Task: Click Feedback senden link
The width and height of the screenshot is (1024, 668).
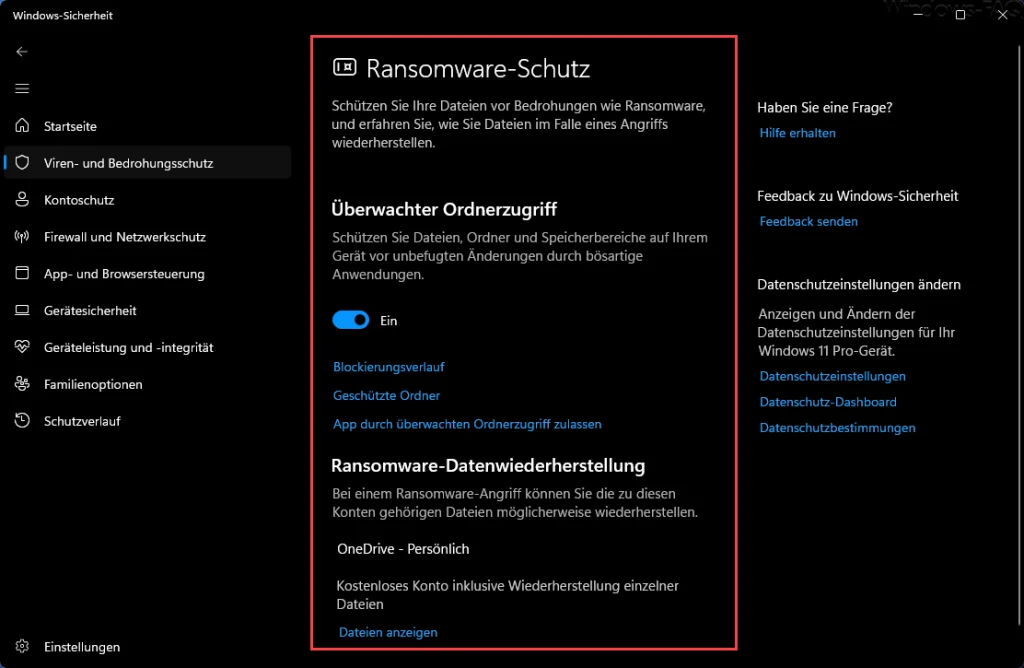Action: click(808, 221)
